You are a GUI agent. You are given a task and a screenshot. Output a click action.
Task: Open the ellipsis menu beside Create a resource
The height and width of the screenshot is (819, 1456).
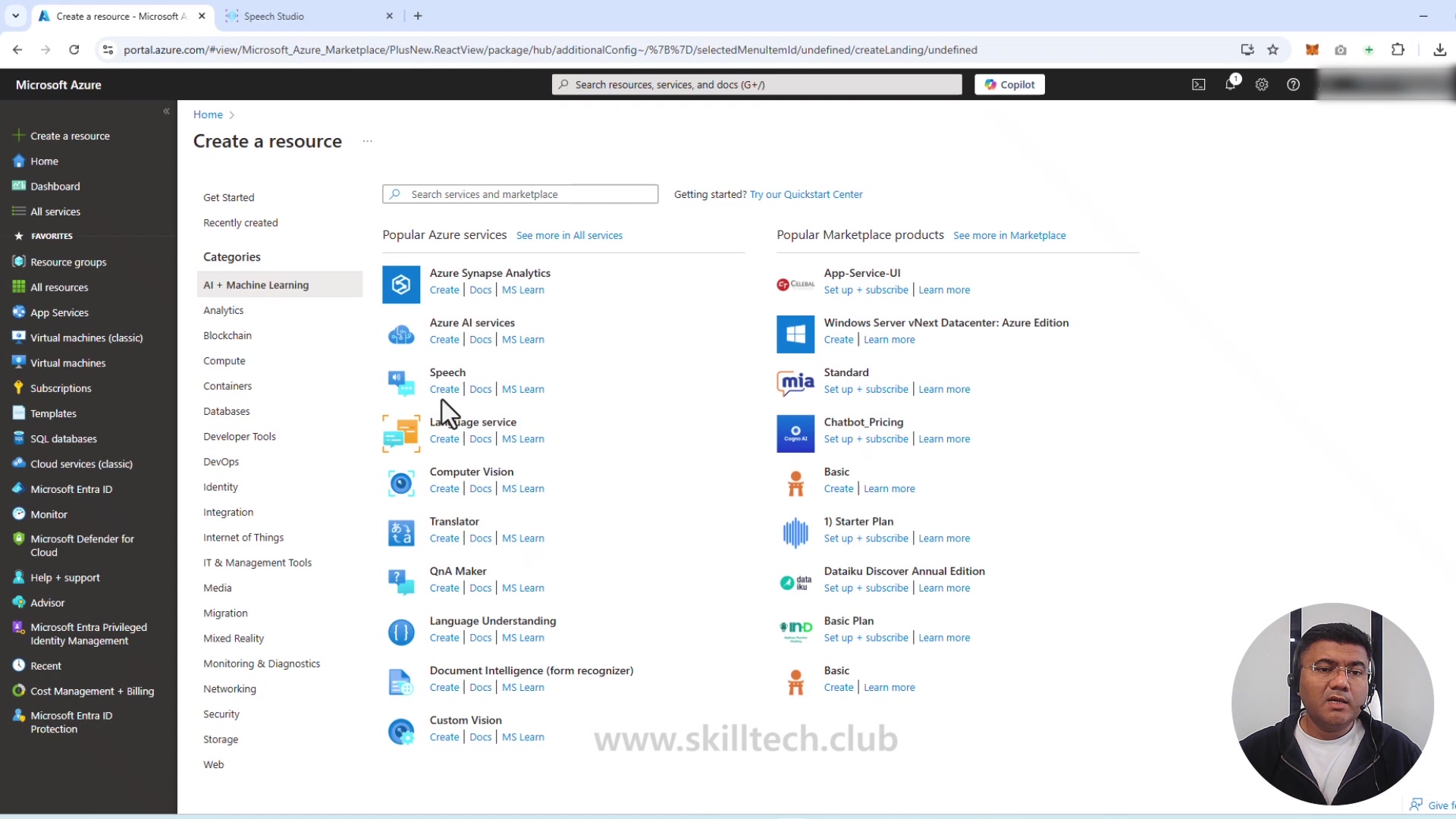tap(368, 142)
